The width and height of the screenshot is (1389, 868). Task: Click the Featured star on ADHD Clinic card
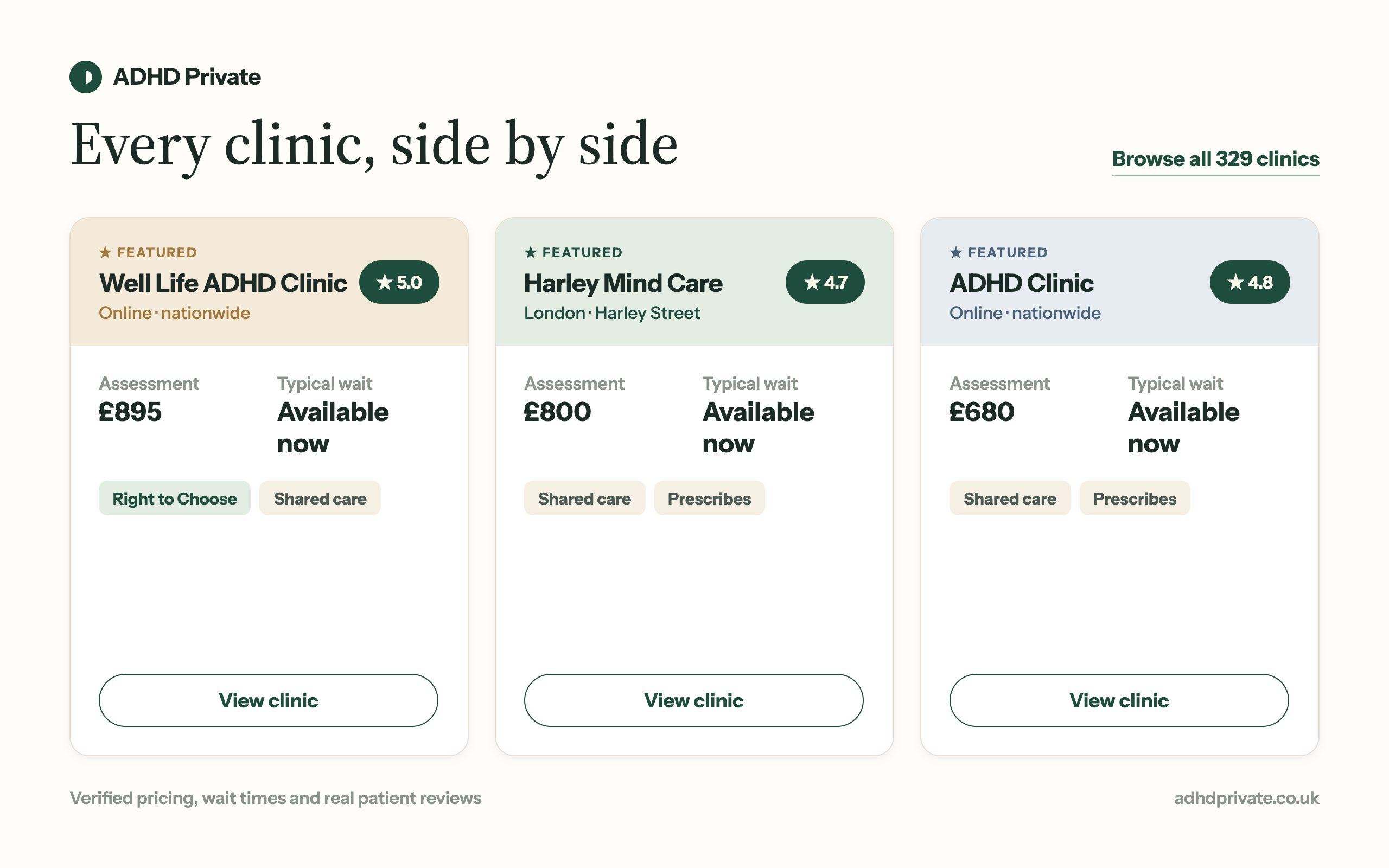(955, 253)
